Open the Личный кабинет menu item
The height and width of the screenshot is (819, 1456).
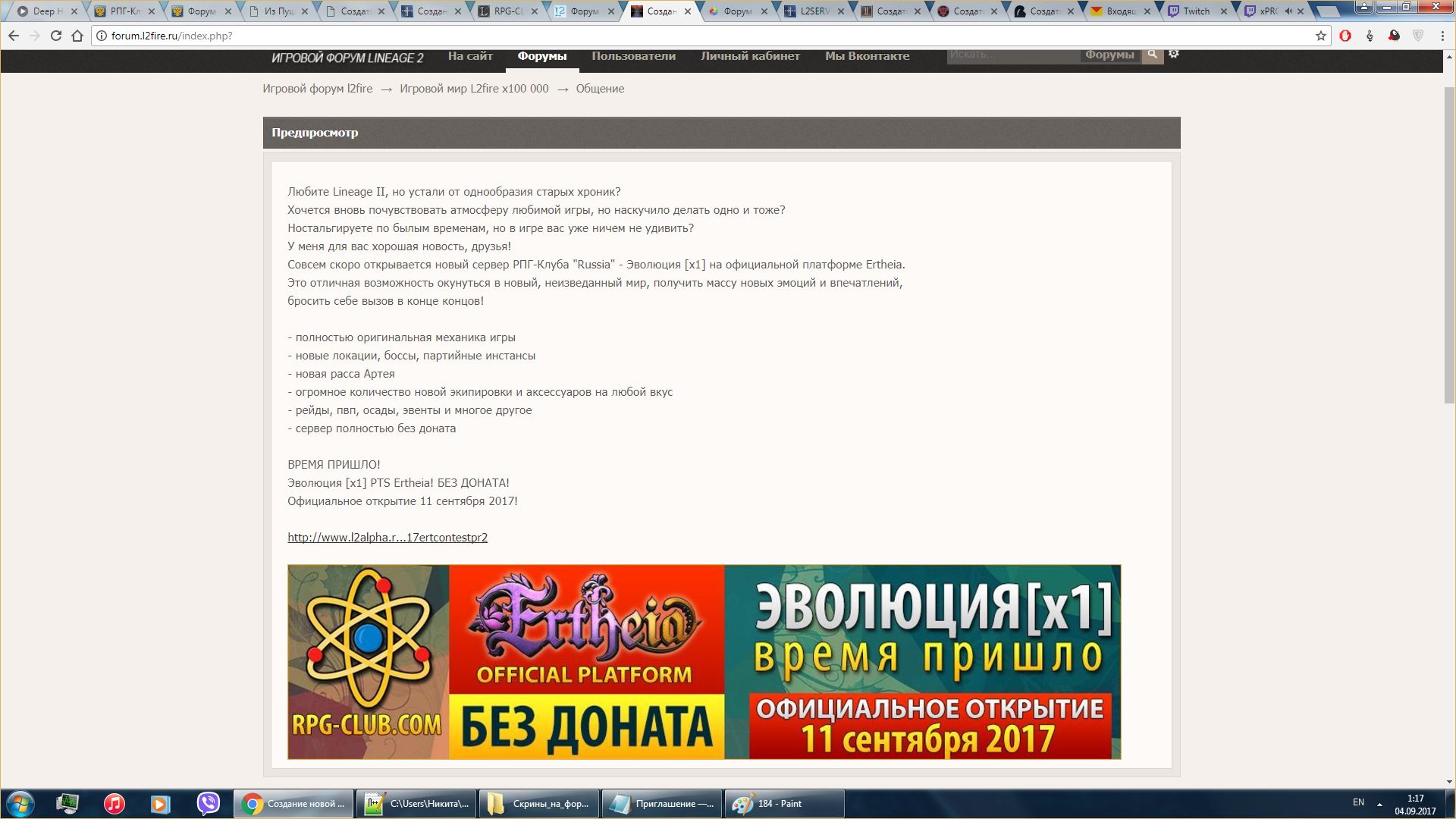tap(750, 56)
